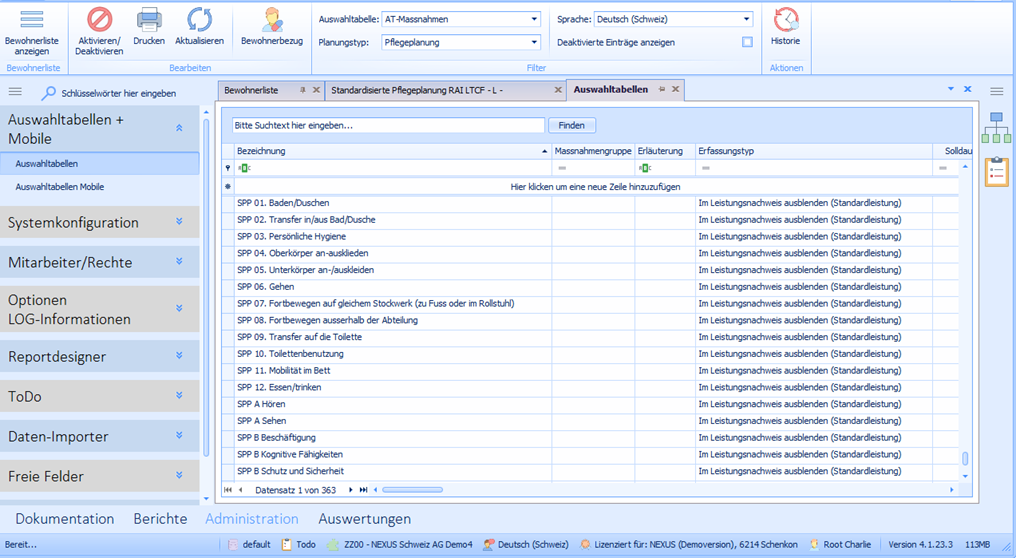Toggle Deaktivierte Einträge anzeigen checkbox
The image size is (1016, 558).
coord(747,42)
